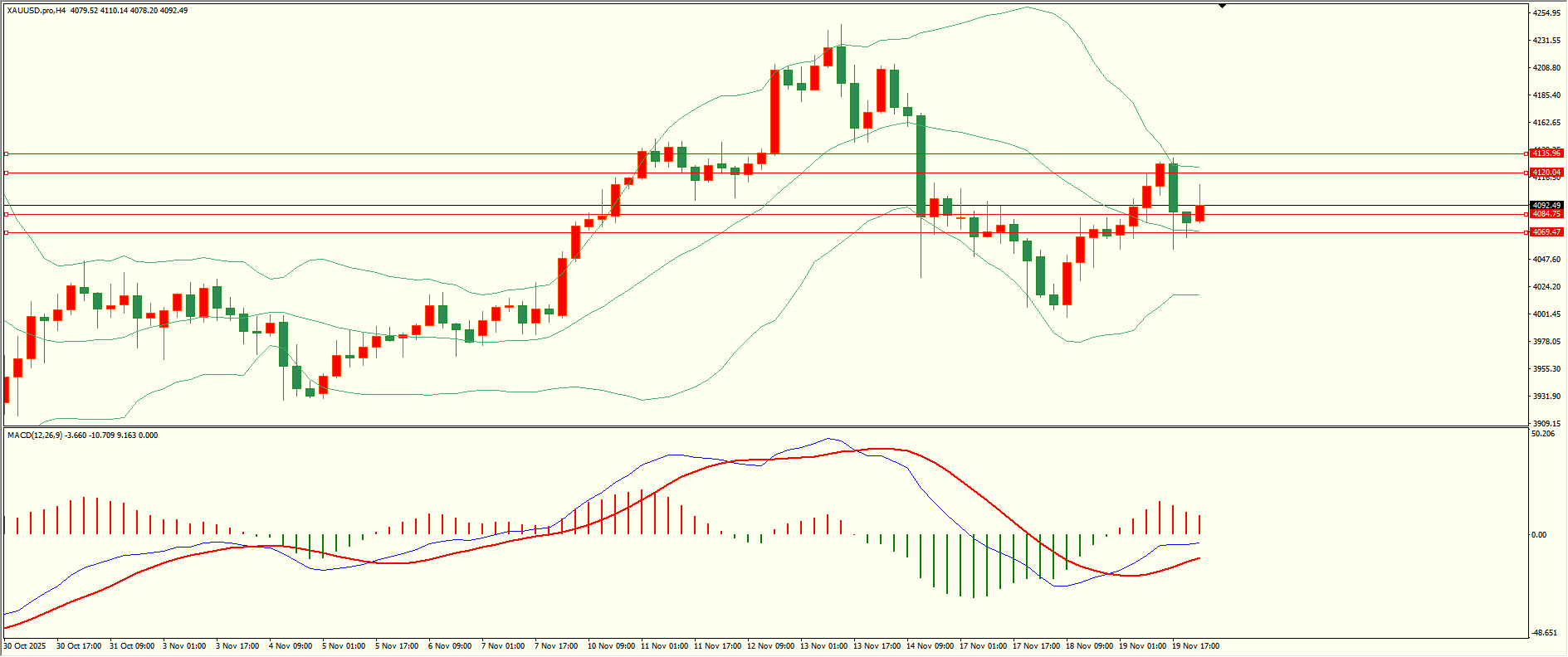
Task: Click the red 4135.96 price label
Action: 1546,153
